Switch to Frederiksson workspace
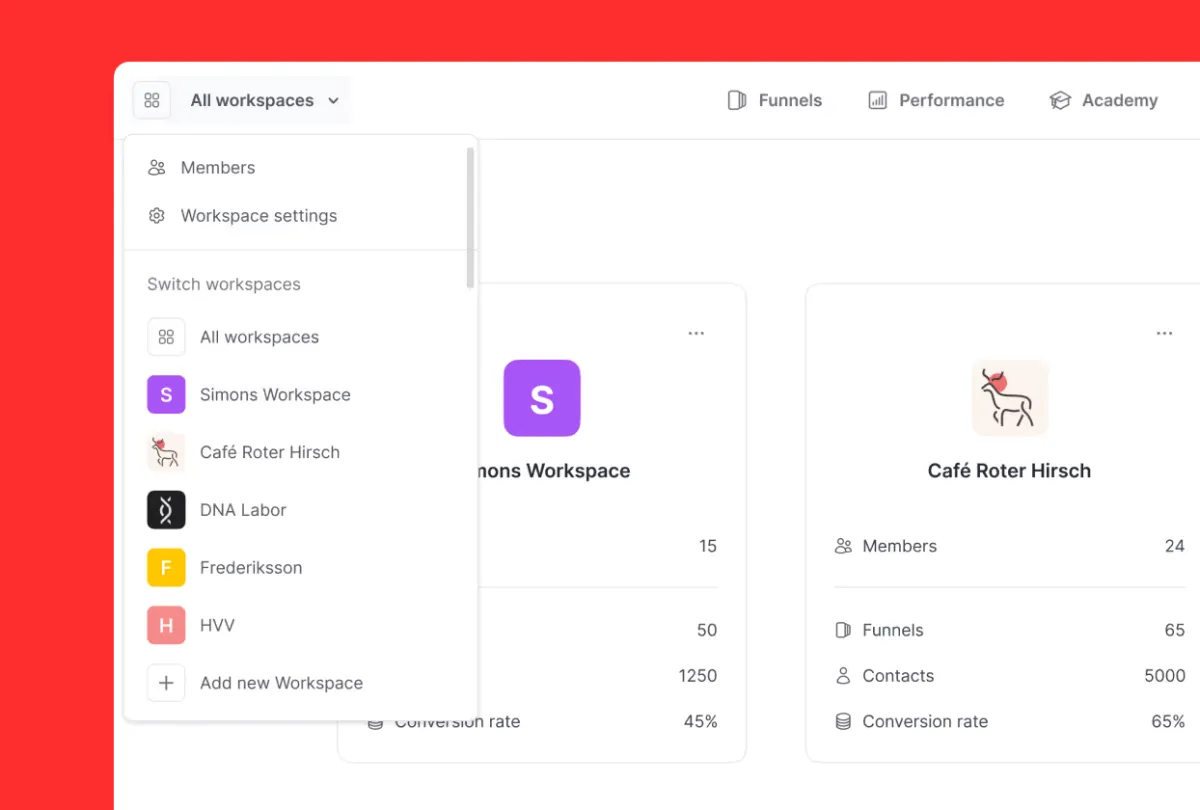Viewport: 1200px width, 810px height. click(x=296, y=568)
